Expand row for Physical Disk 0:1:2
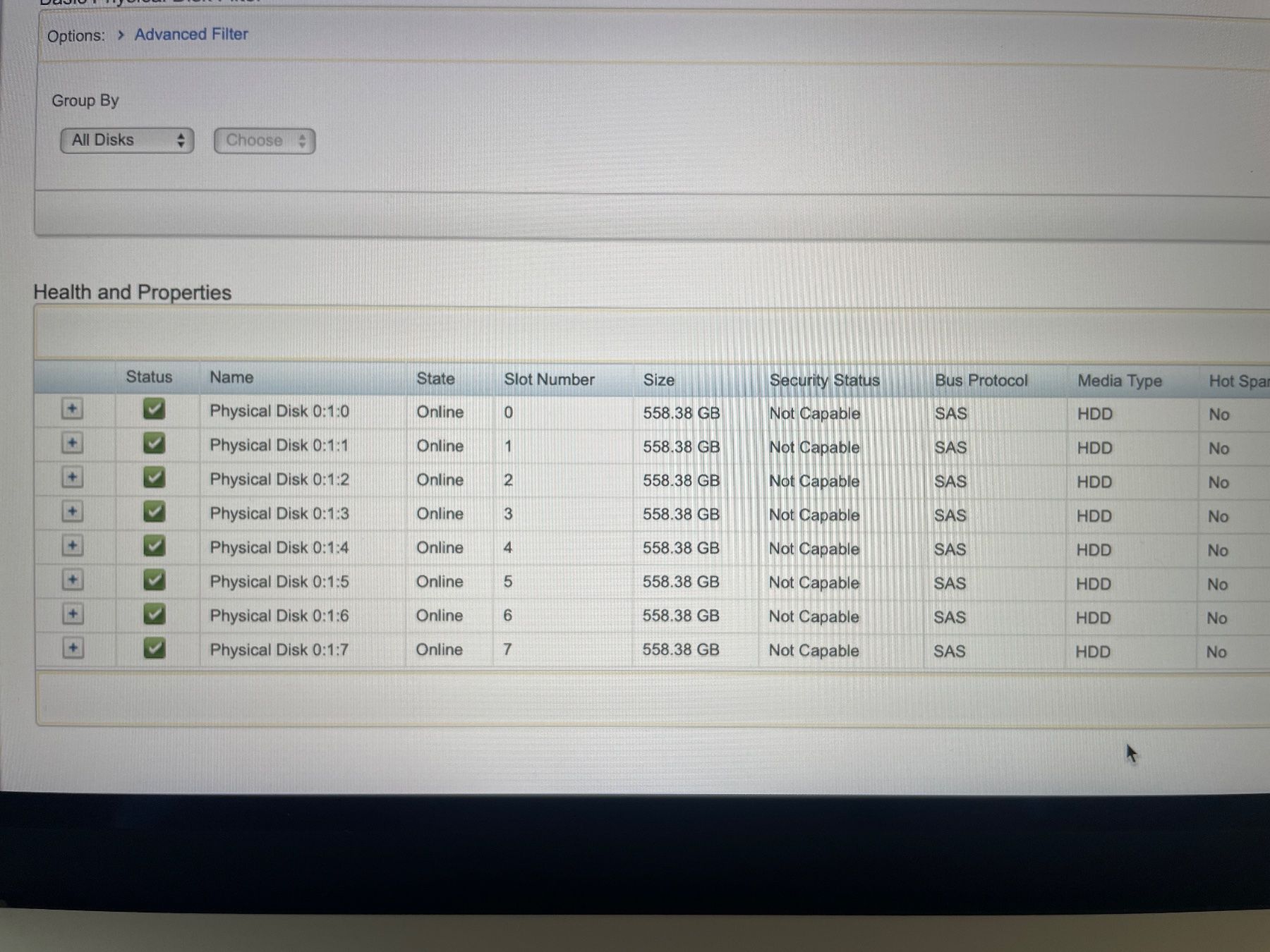 click(72, 477)
